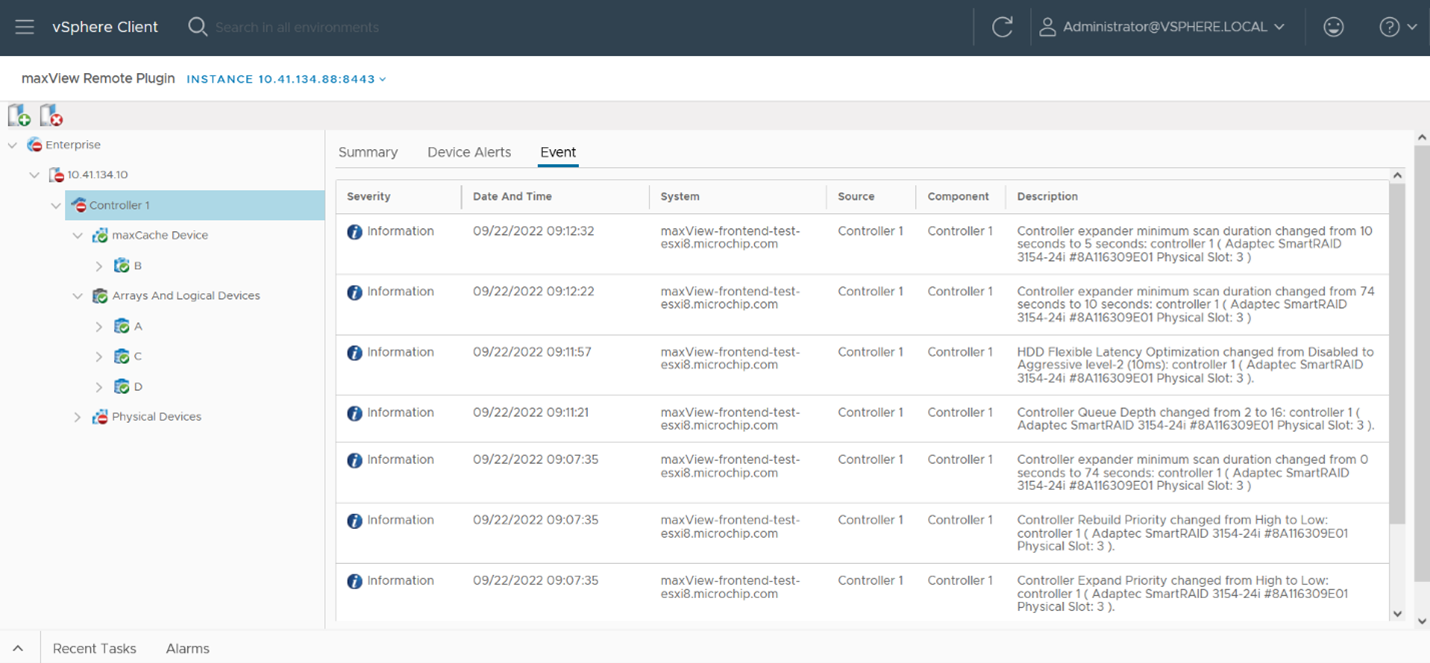Click the HDD Flexible Latency Optimization description
This screenshot has width=1430, height=663.
point(1195,365)
